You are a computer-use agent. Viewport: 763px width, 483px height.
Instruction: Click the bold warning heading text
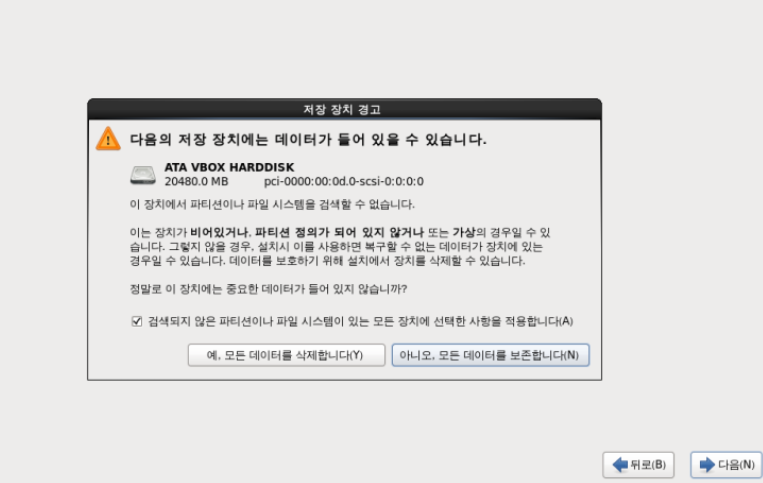click(x=308, y=140)
